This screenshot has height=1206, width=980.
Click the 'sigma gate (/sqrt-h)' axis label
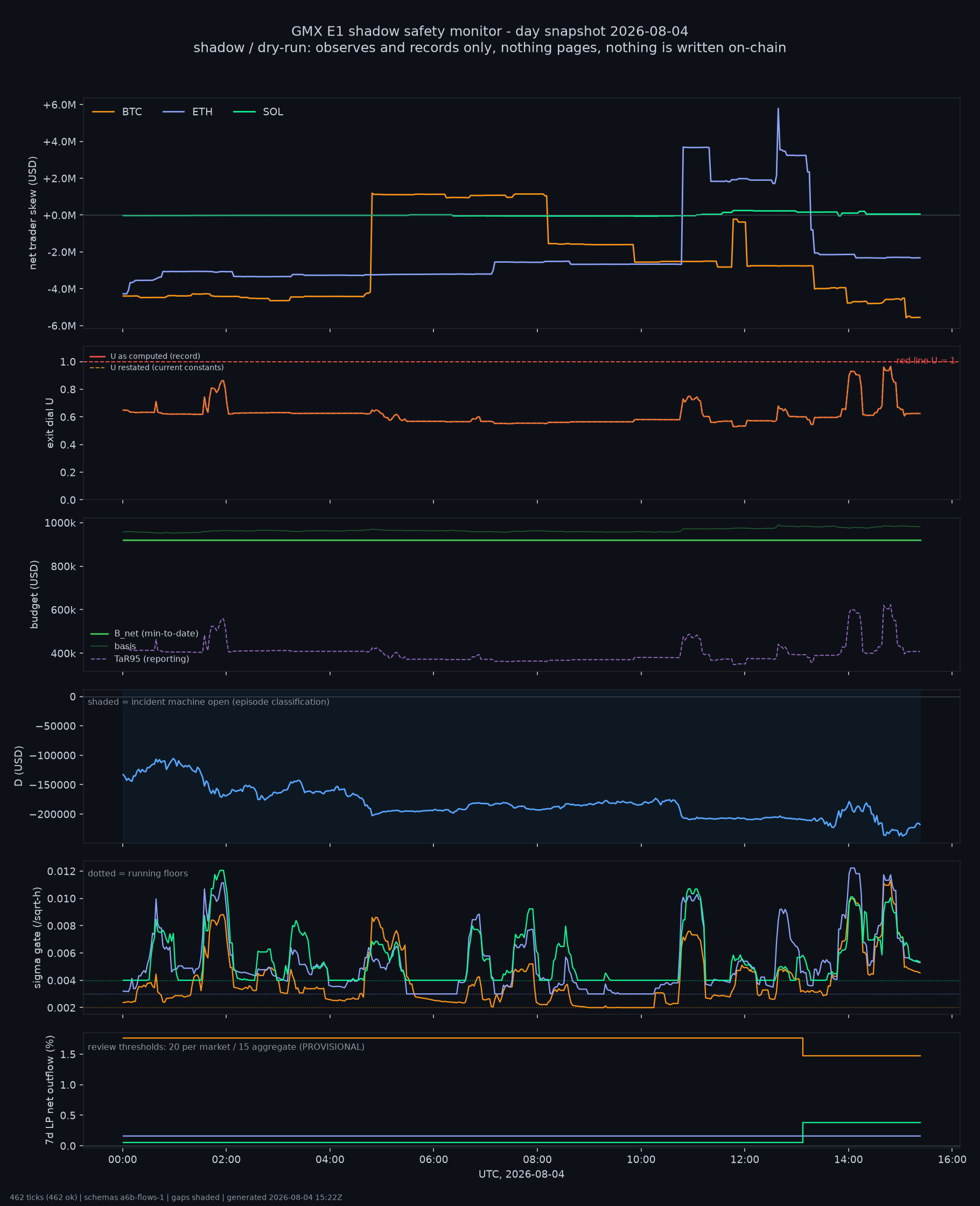tap(37, 937)
